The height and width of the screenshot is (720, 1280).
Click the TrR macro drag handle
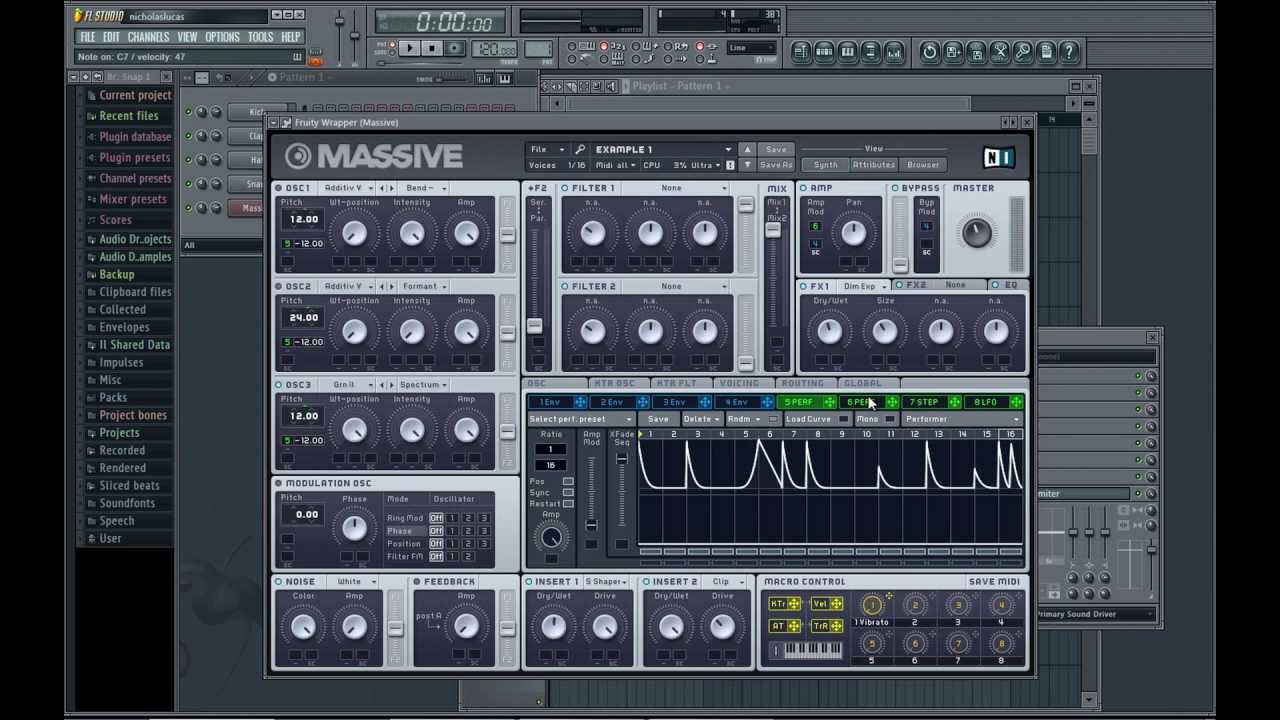pos(836,626)
